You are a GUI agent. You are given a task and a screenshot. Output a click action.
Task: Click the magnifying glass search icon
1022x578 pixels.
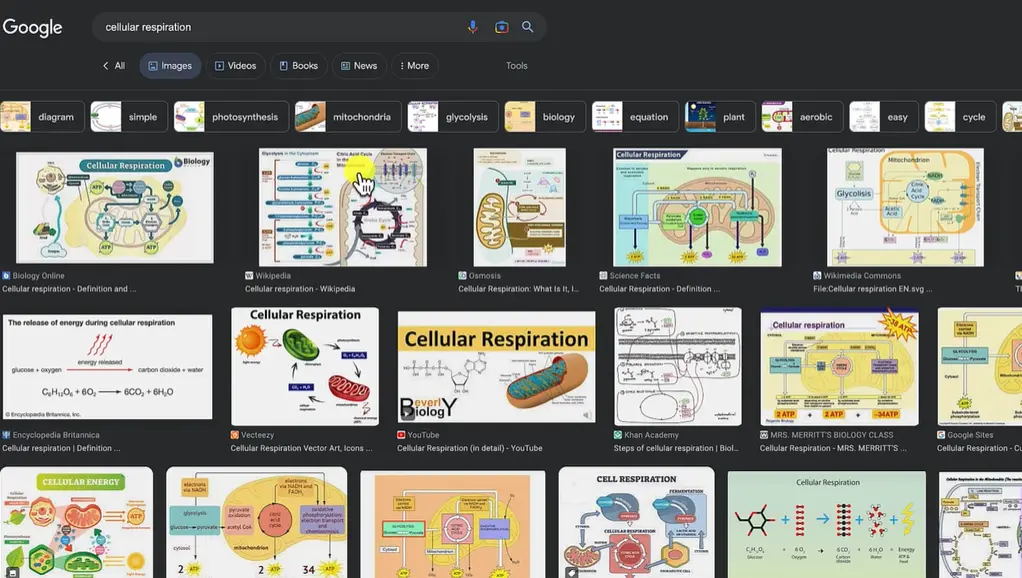pos(528,27)
